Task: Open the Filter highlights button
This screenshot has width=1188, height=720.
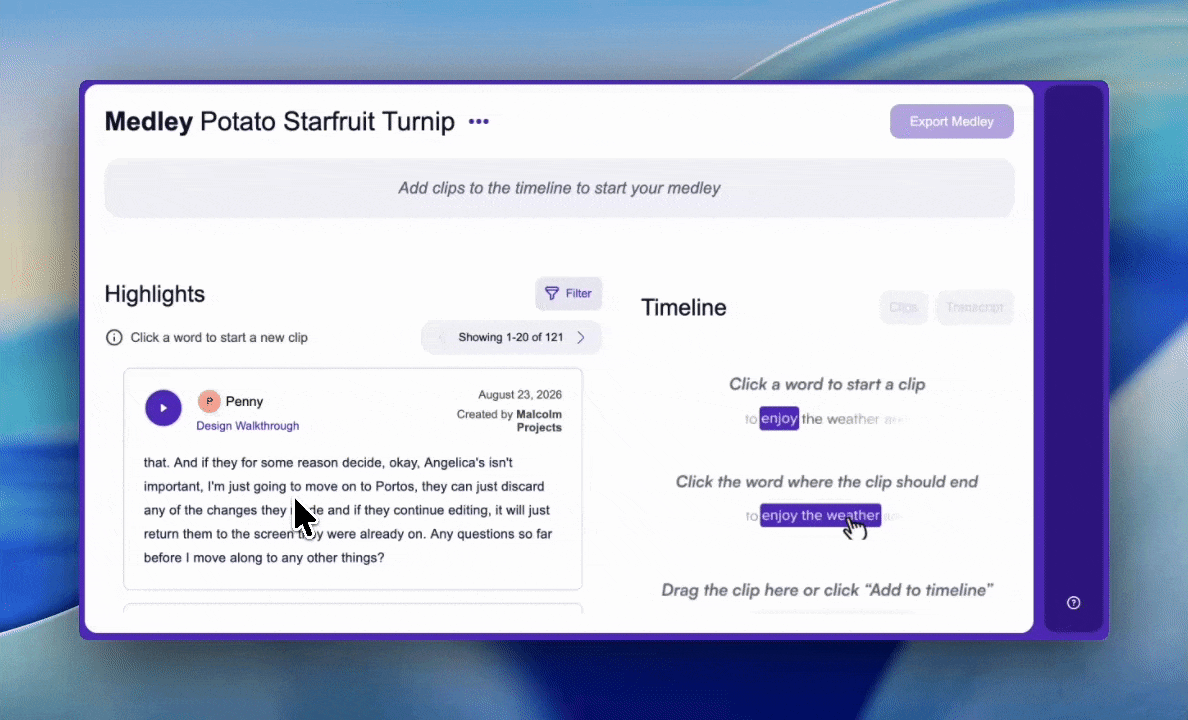Action: coord(568,293)
